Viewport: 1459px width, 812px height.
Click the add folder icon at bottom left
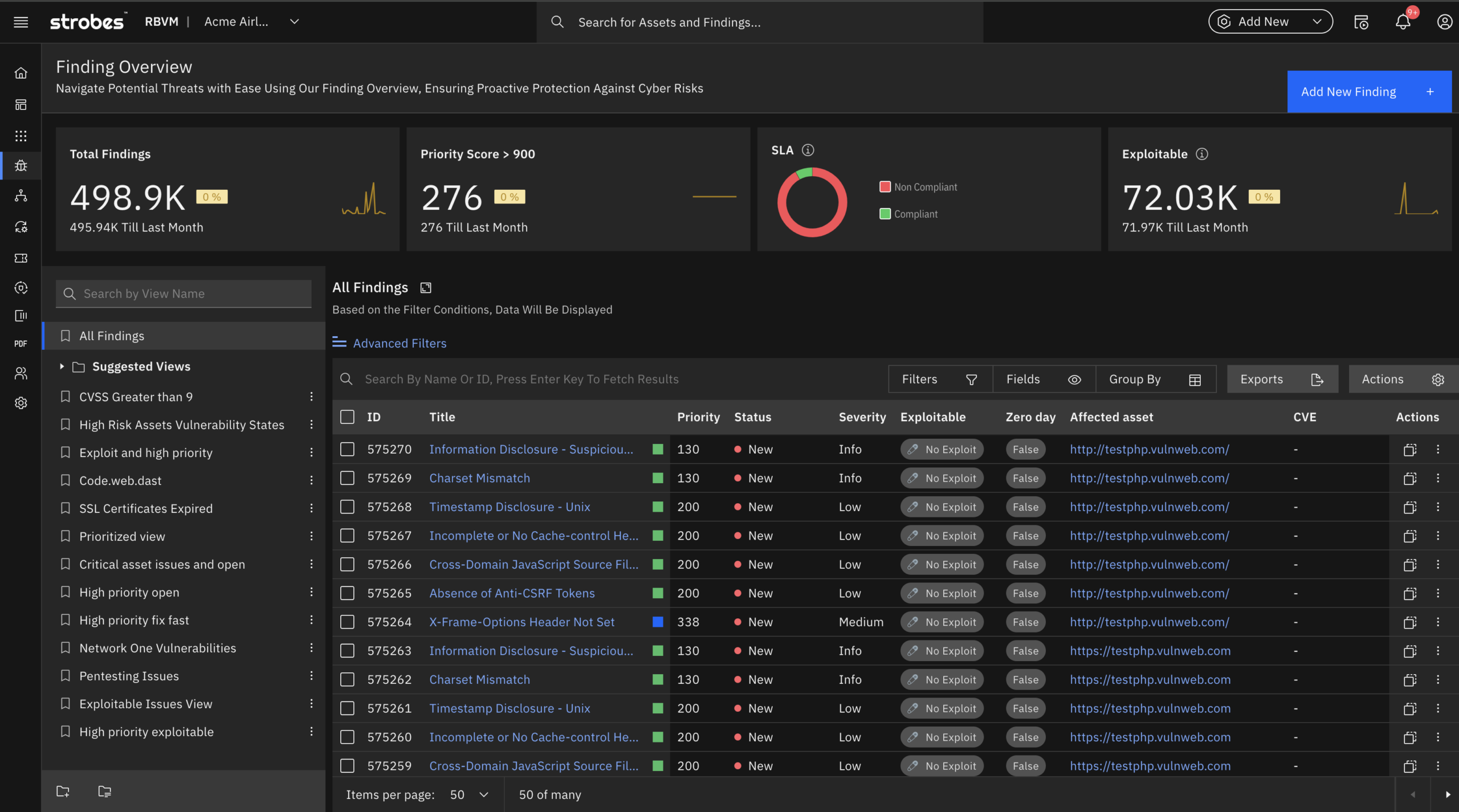(63, 791)
